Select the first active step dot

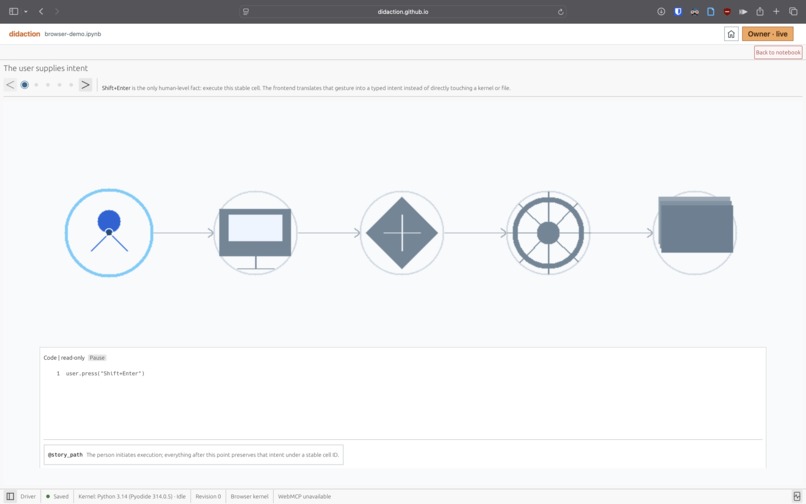click(x=25, y=85)
